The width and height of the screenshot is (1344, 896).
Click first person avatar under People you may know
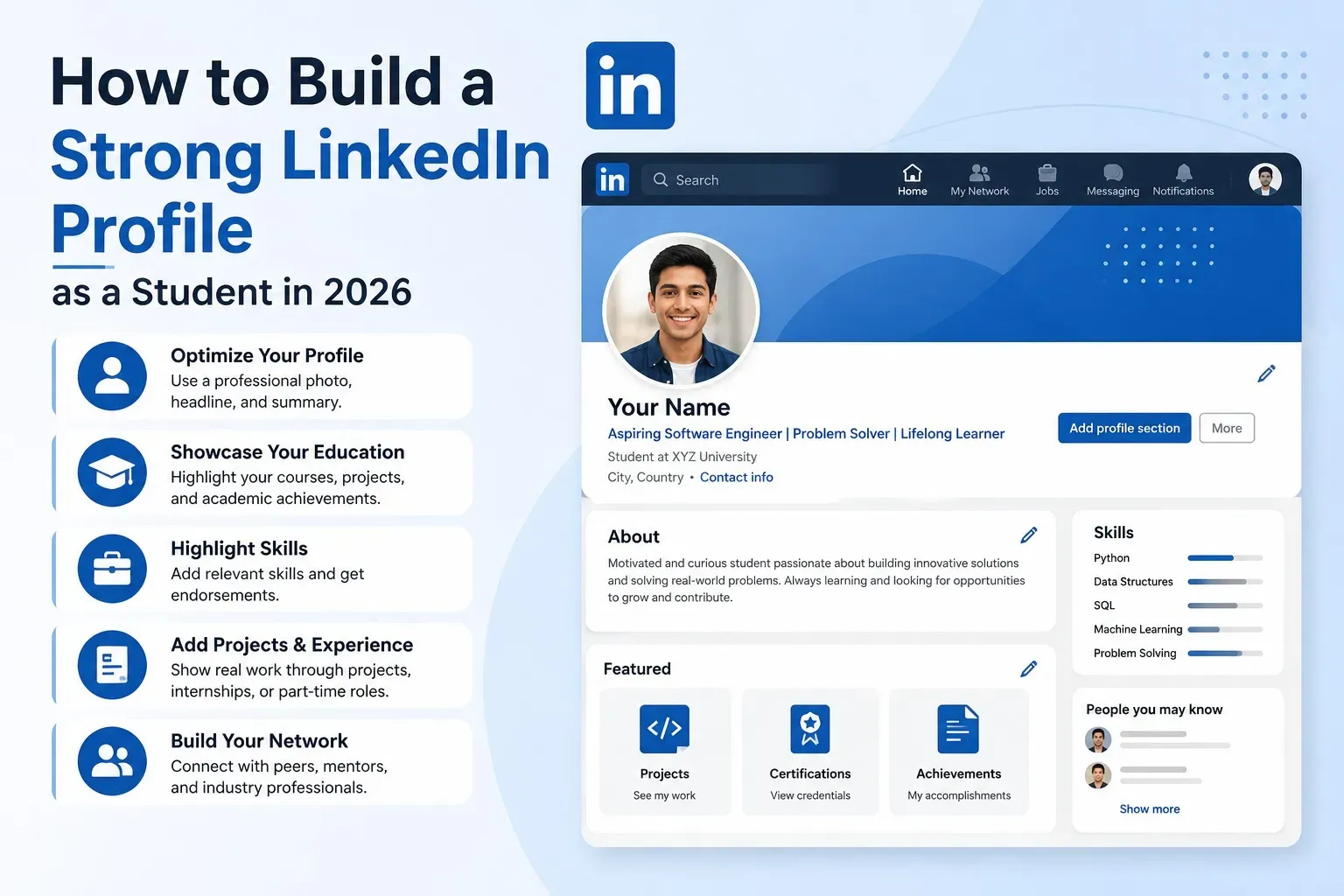[x=1098, y=739]
